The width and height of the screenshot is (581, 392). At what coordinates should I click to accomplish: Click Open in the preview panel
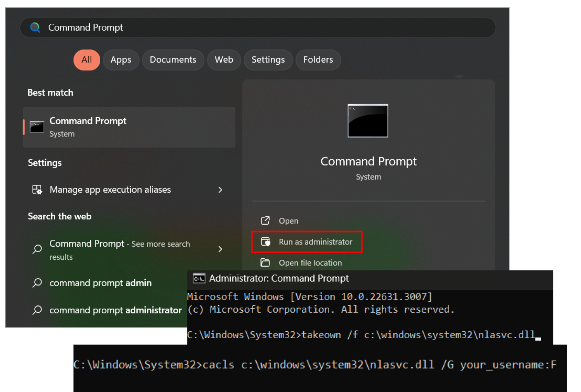click(x=288, y=221)
